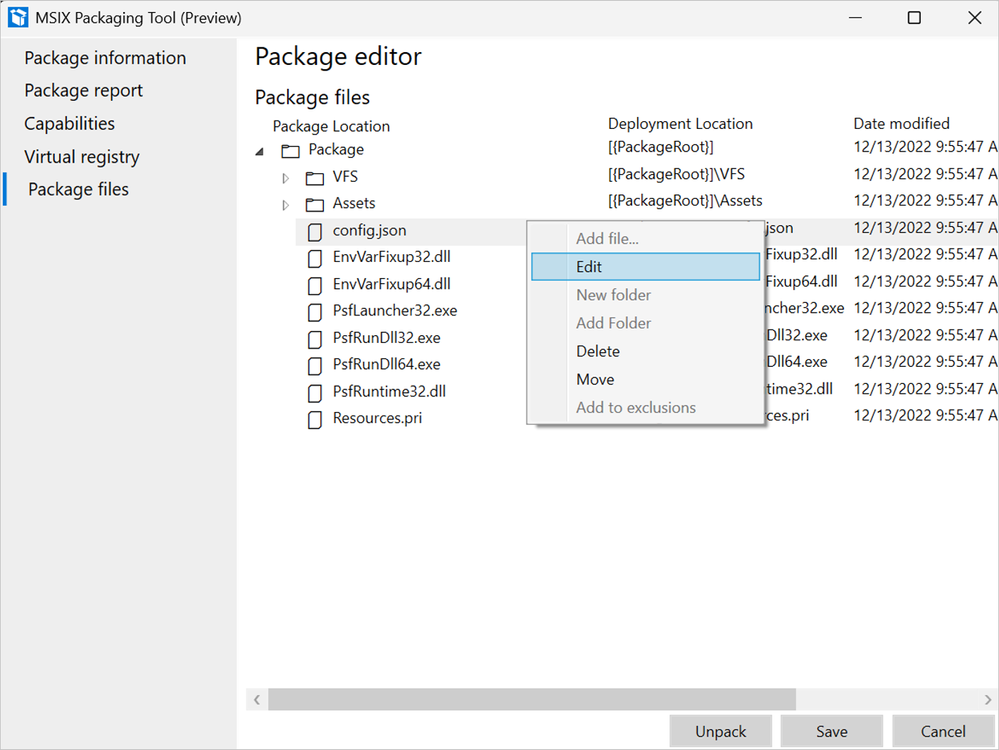This screenshot has width=999, height=750.
Task: Maximize the MSIX Packaging Tool window
Action: (914, 18)
